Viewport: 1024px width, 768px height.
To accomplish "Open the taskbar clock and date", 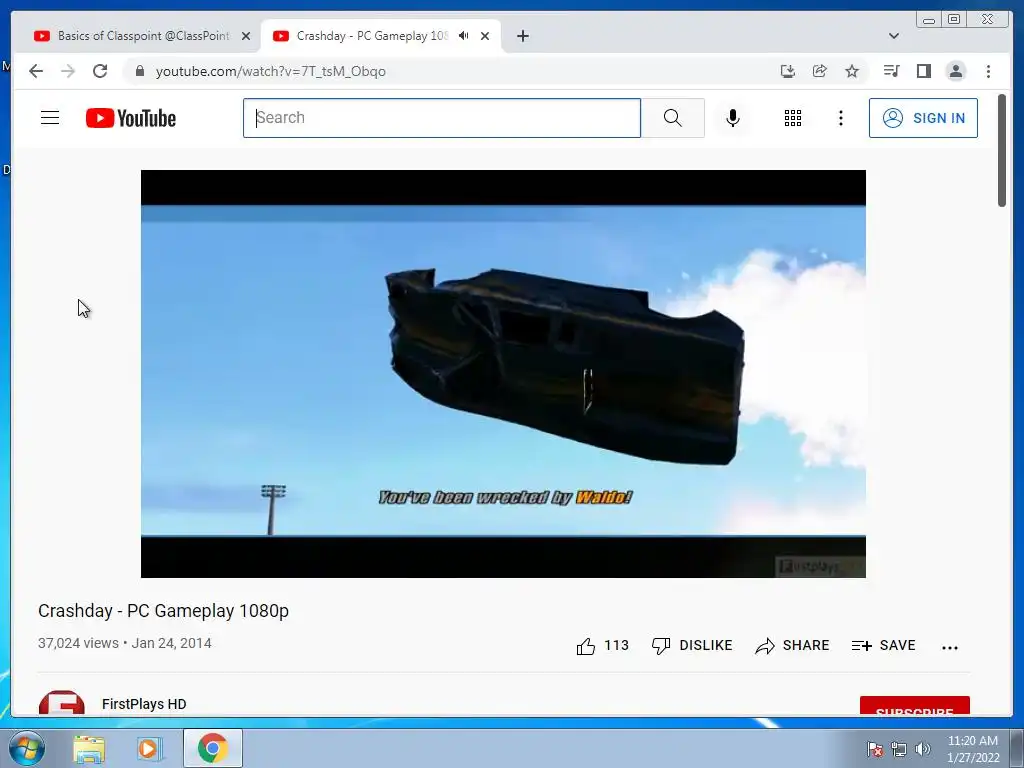I will coord(973,749).
